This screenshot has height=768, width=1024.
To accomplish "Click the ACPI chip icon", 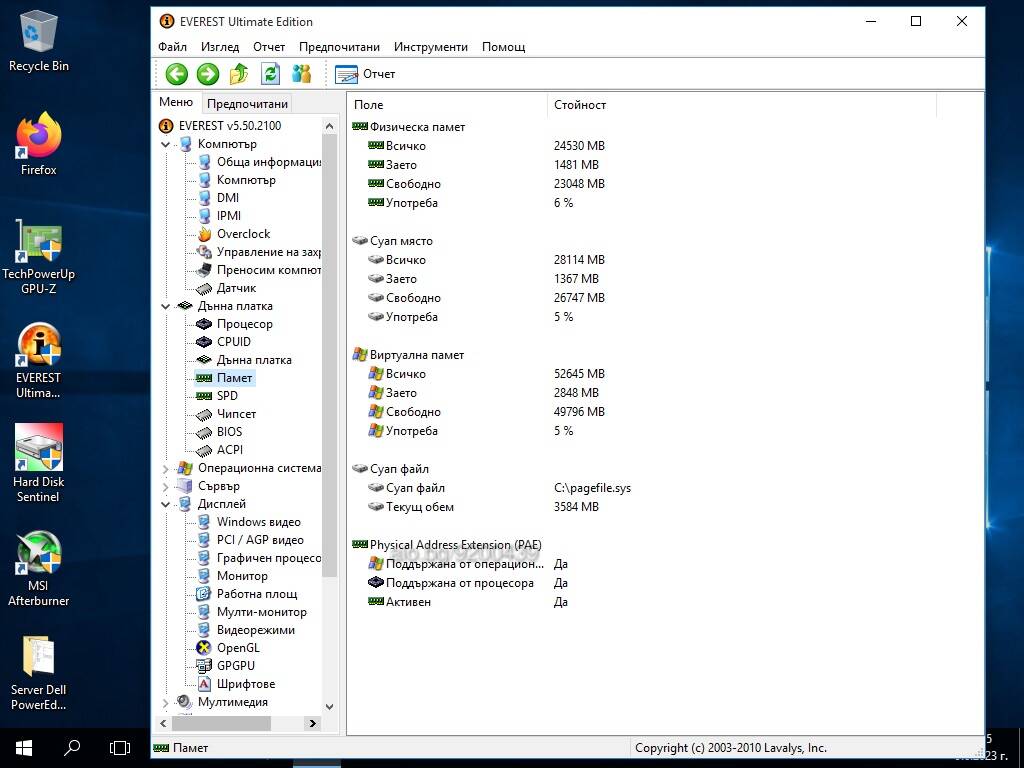I will pos(204,450).
